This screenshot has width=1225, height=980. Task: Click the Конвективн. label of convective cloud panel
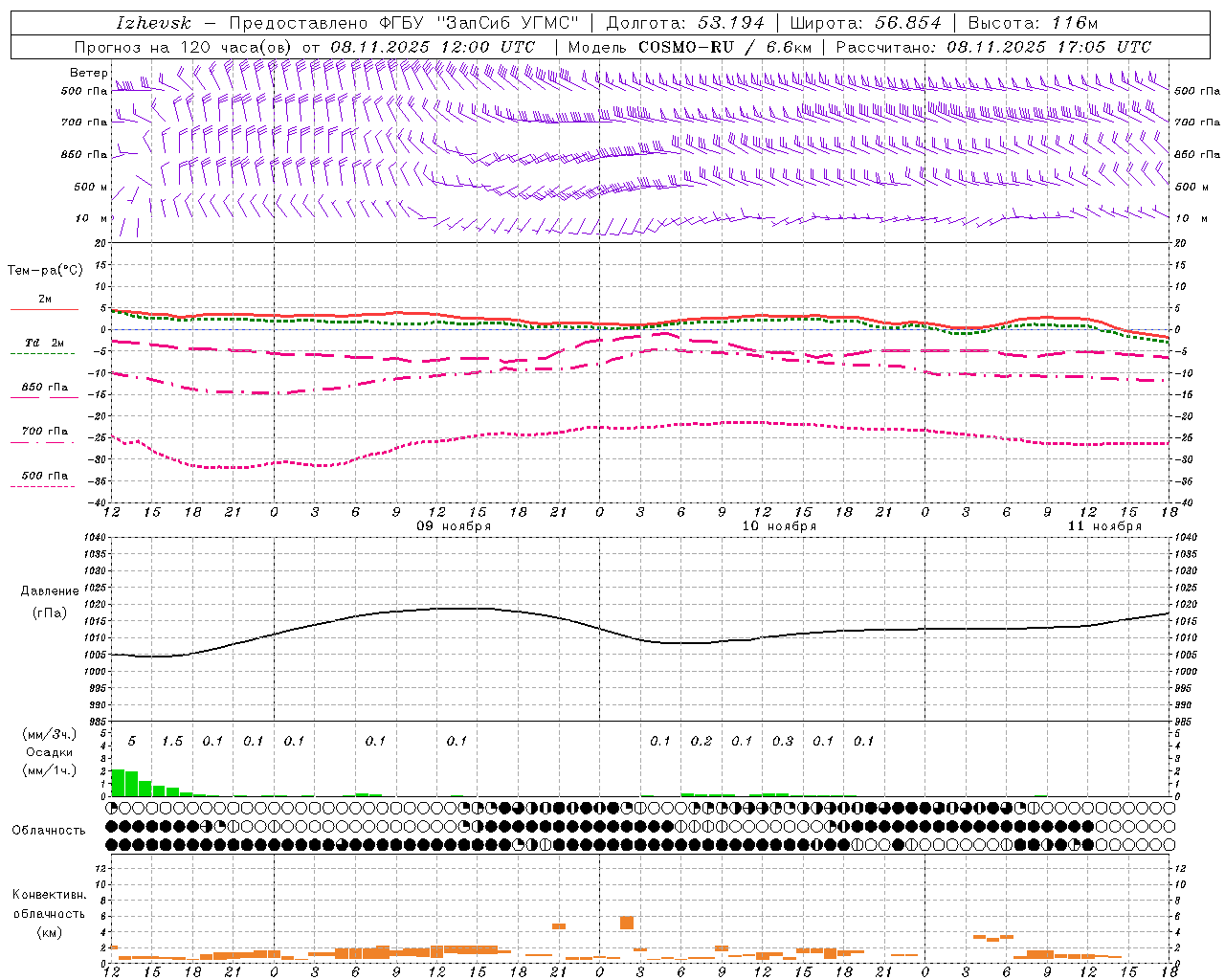[50, 895]
